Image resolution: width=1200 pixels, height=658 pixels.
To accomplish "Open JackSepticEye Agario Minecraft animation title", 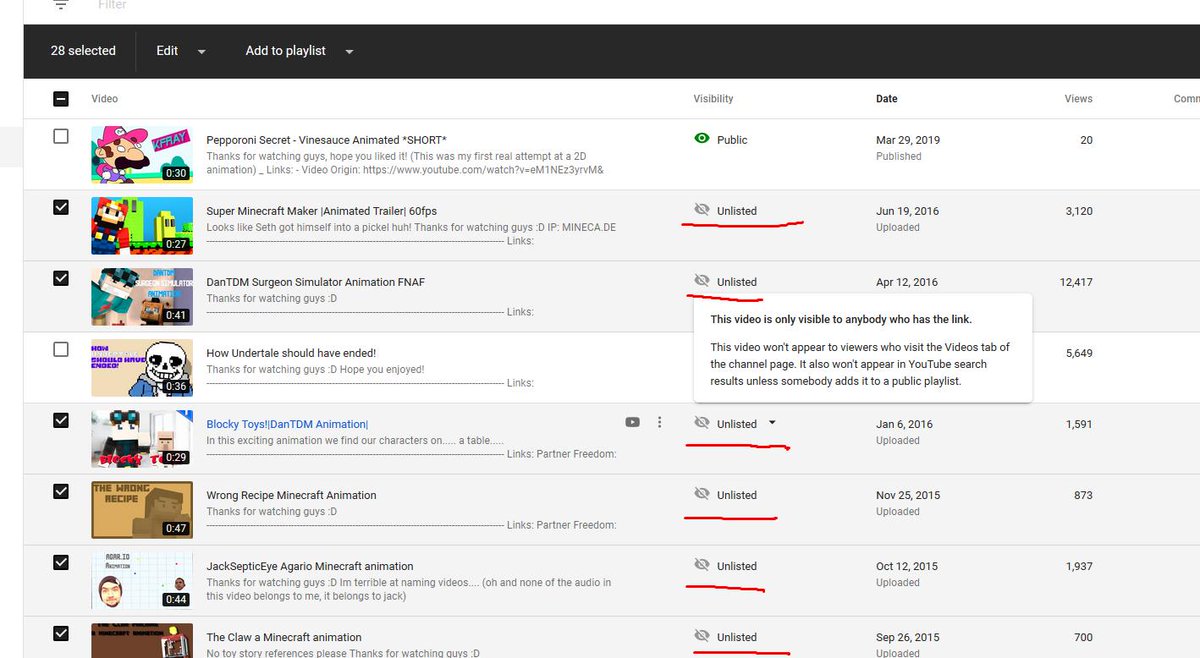I will (310, 566).
